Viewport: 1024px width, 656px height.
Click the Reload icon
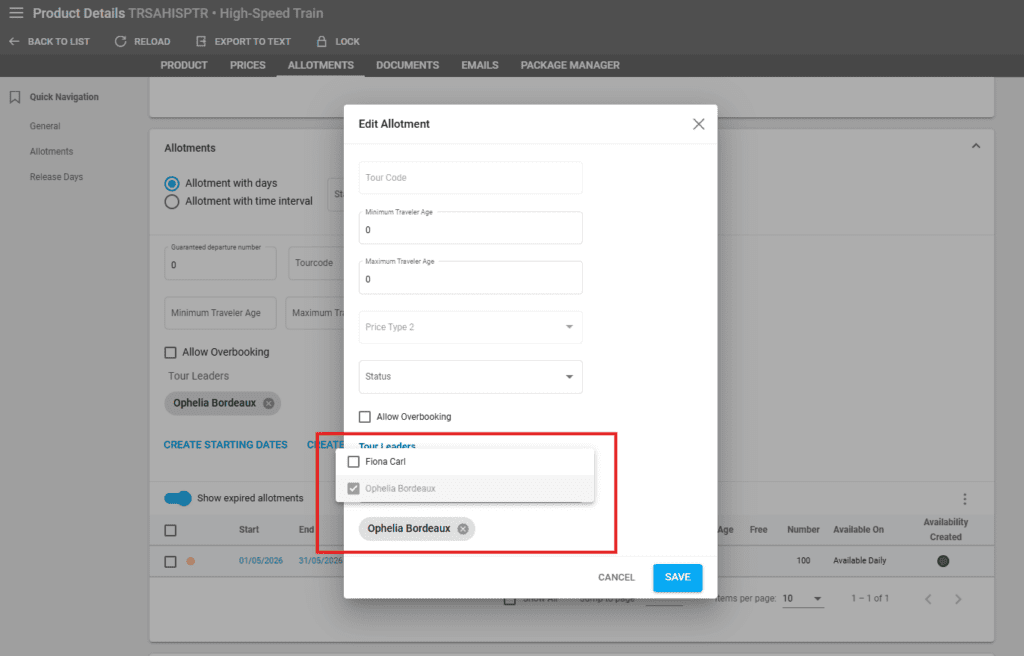(x=121, y=42)
